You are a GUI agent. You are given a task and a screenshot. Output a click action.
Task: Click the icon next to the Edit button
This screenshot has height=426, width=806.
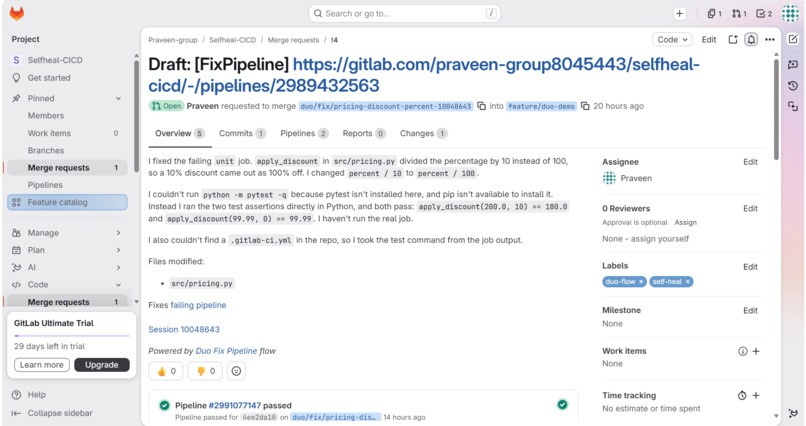tap(732, 40)
